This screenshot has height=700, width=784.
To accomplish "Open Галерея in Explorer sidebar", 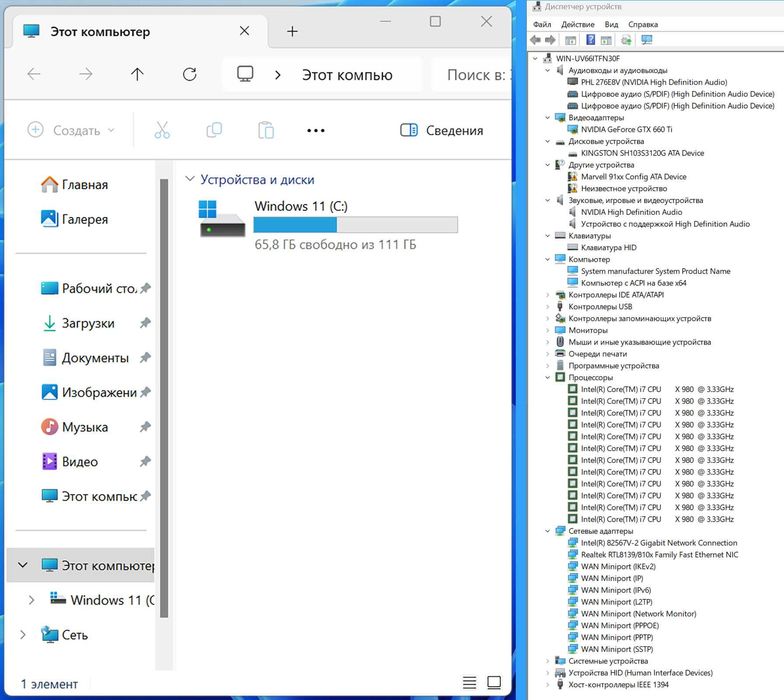I will pyautogui.click(x=74, y=219).
